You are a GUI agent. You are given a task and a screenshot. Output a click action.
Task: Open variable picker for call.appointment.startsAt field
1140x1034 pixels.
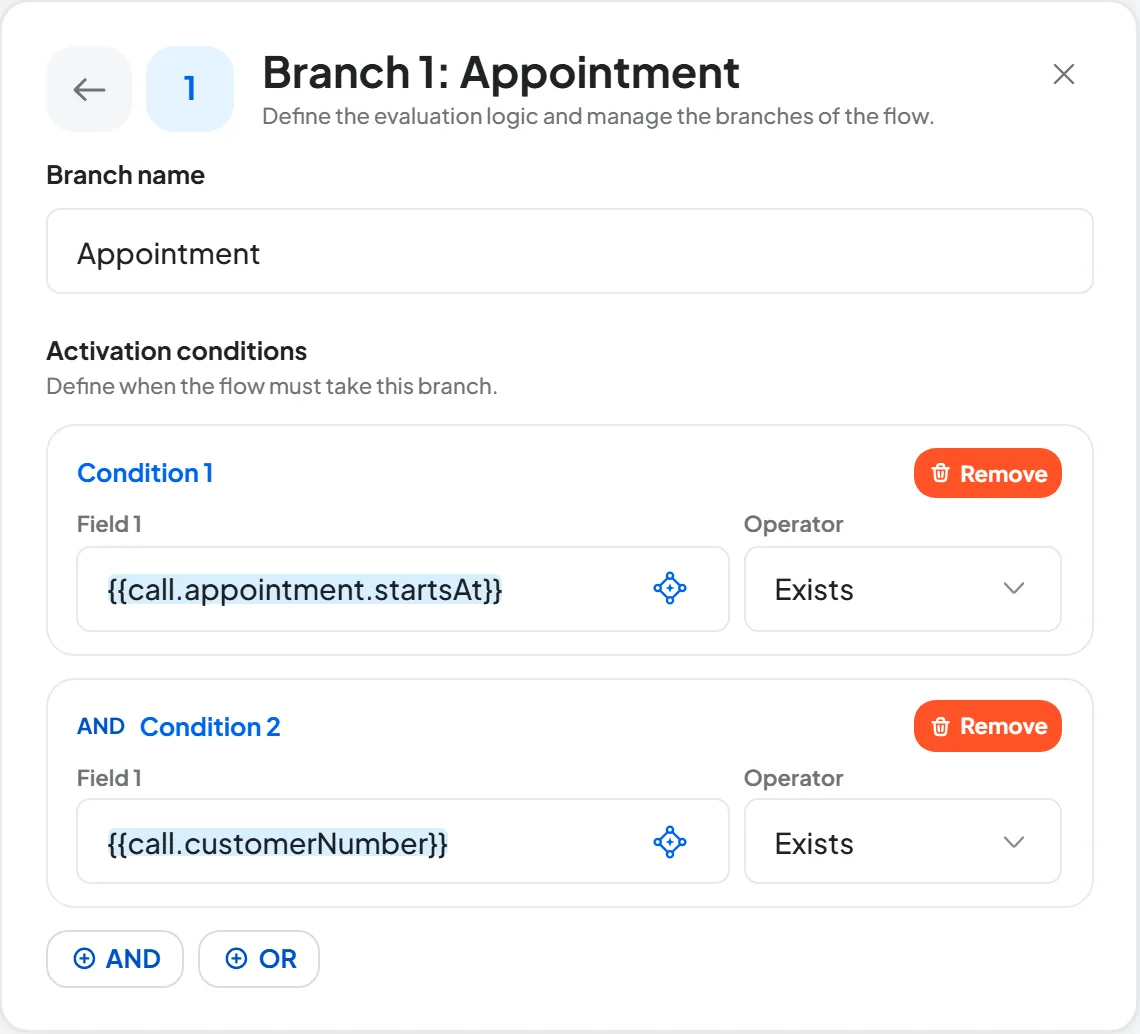(670, 588)
